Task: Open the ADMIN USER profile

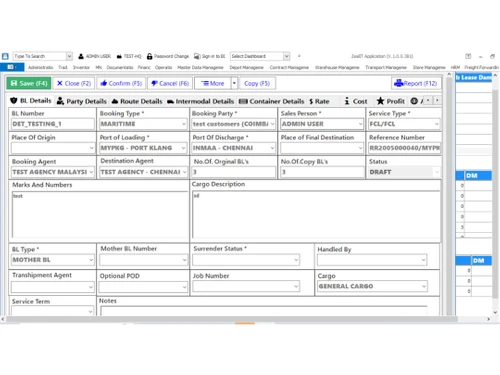Action: click(94, 56)
